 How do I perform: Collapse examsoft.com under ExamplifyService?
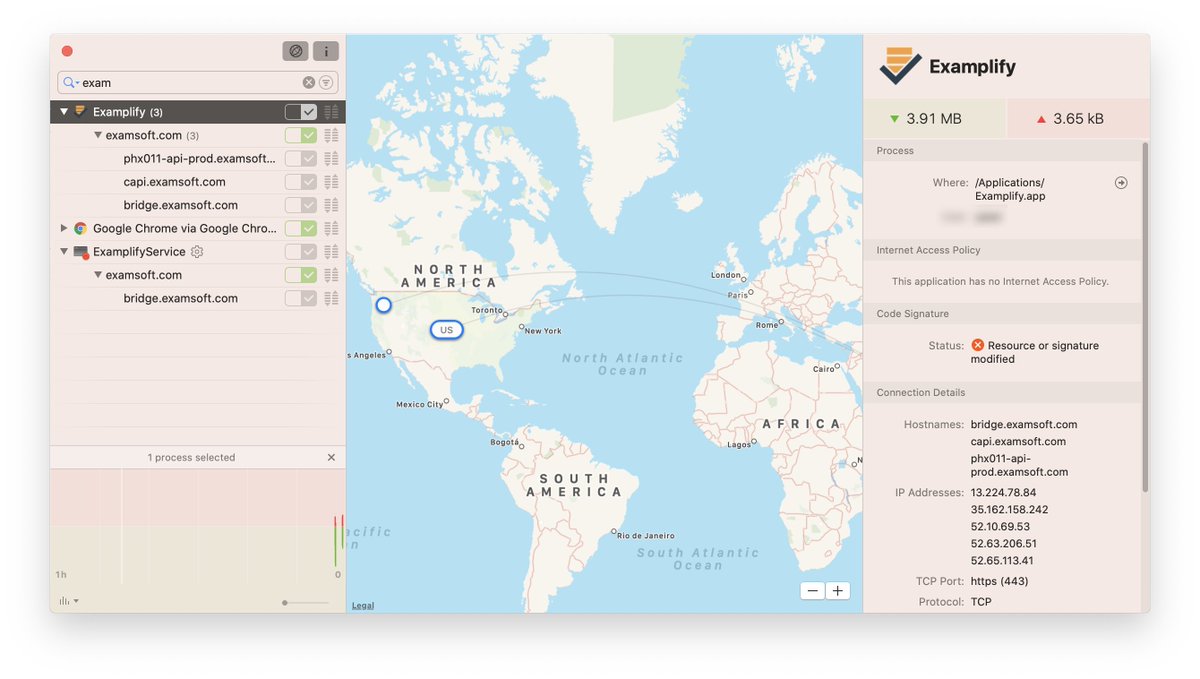(98, 275)
